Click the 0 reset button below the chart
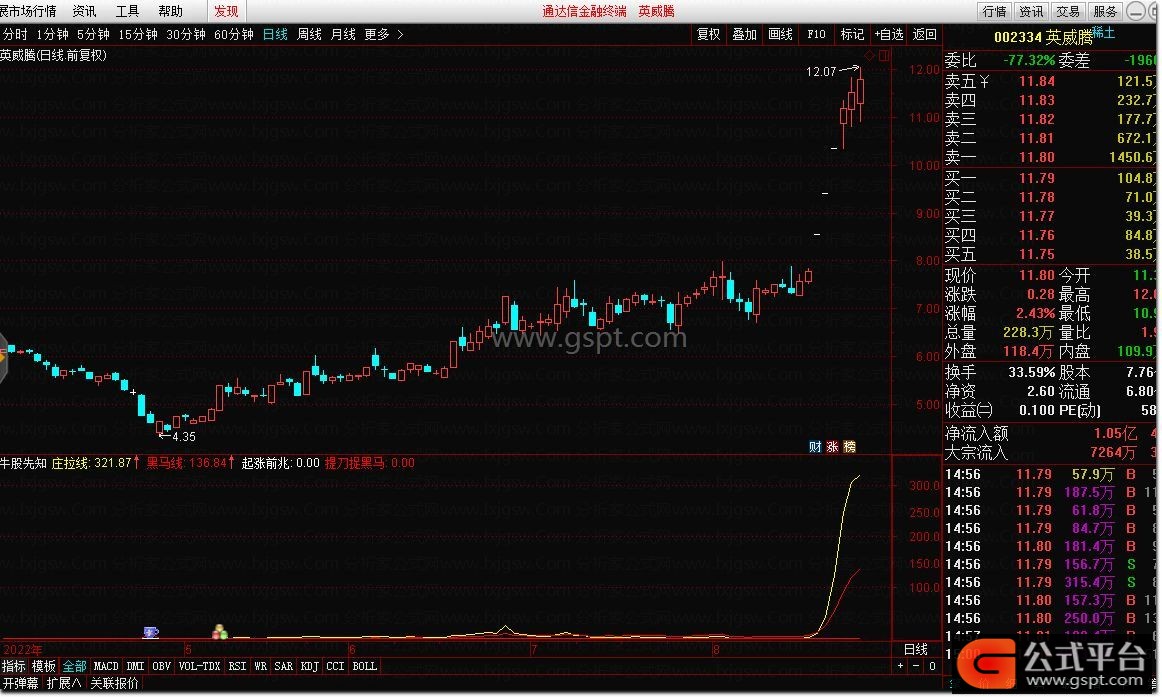The image size is (1162, 697). 932,666
